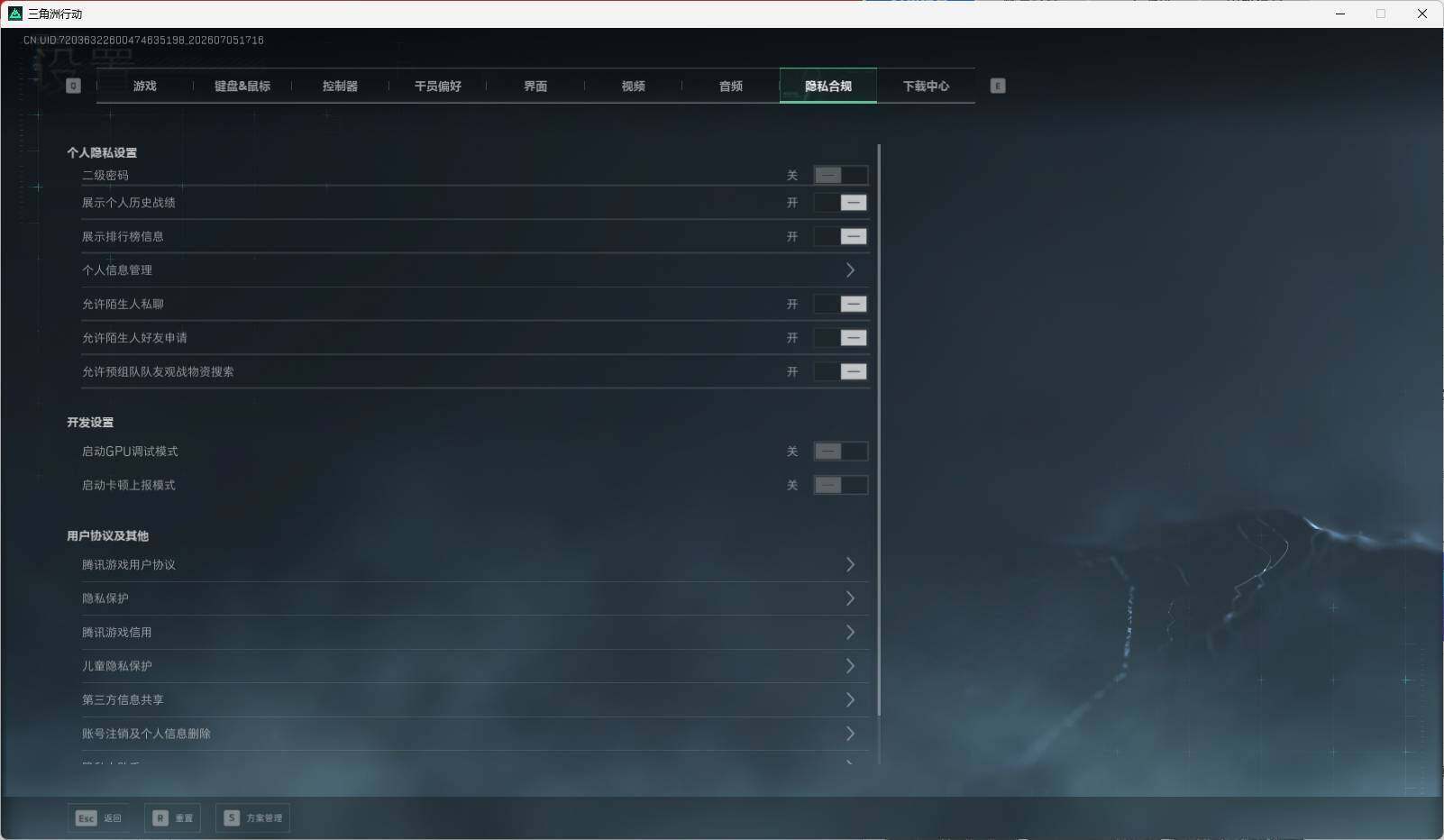Click the 允许陌生人私聊 label
This screenshot has width=1444, height=840.
pos(123,304)
